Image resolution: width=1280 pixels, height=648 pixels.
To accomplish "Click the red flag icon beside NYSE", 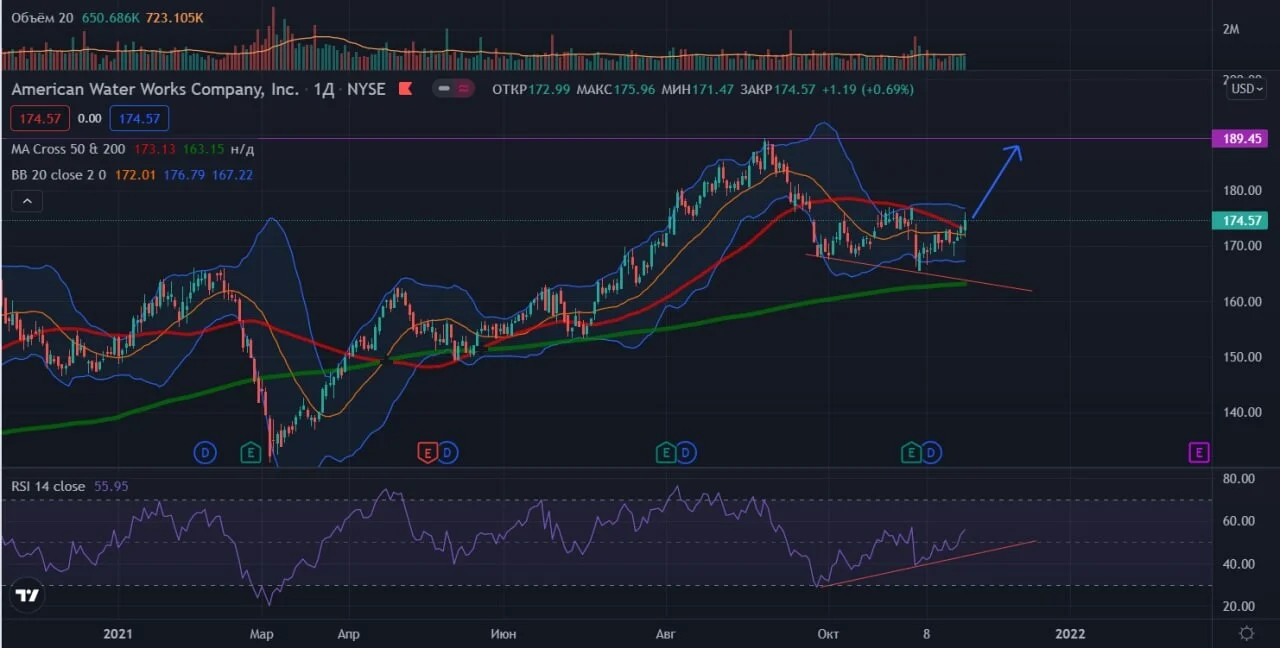I will point(406,89).
